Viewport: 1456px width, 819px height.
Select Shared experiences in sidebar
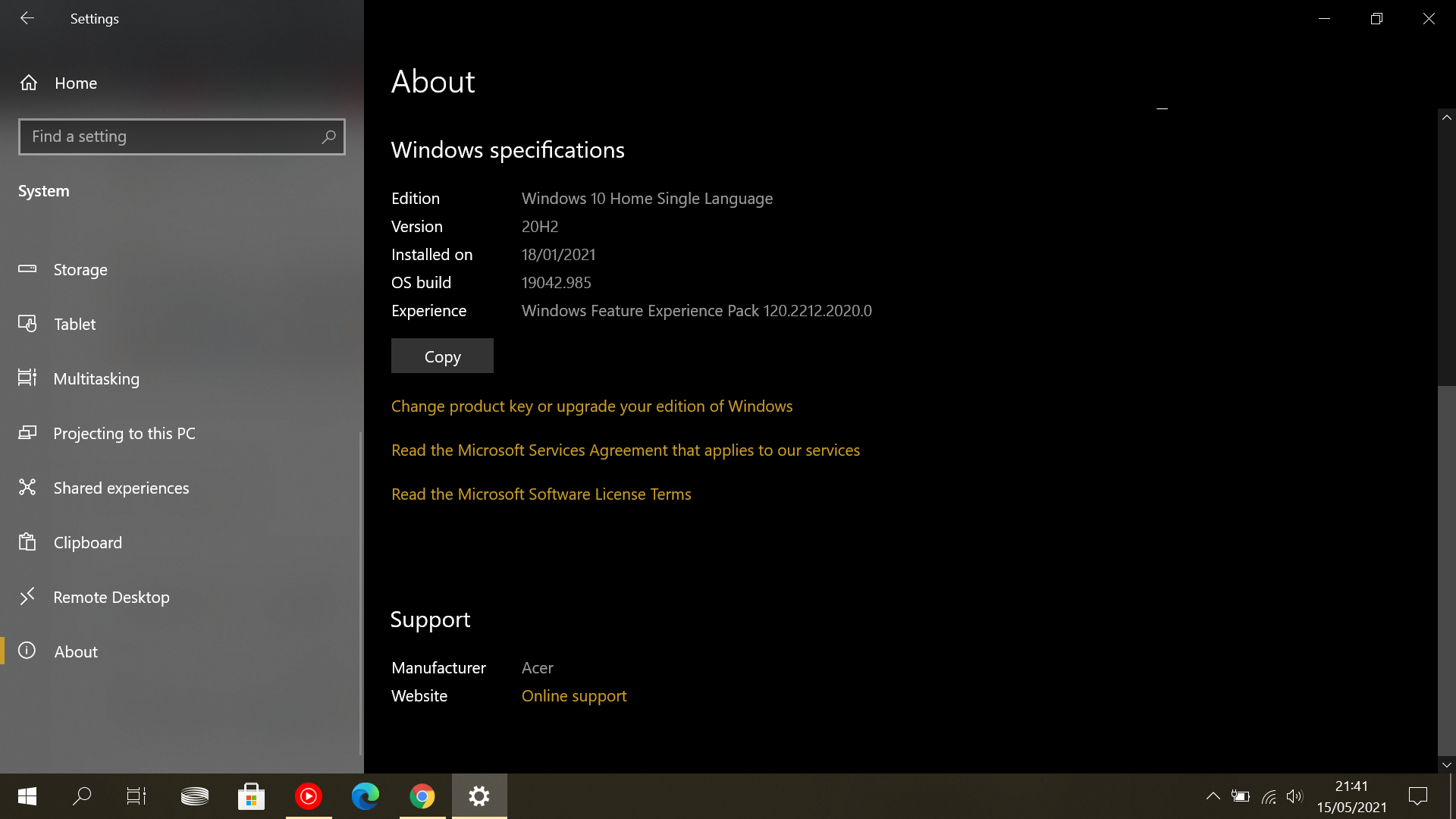tap(121, 488)
